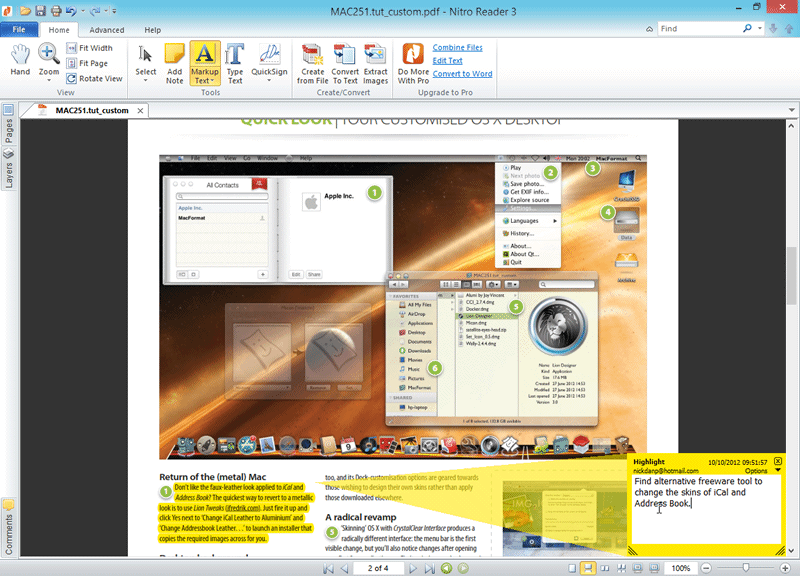Screen dimensions: 800x576
Task: Zoom out with the minus button
Action: point(706,568)
